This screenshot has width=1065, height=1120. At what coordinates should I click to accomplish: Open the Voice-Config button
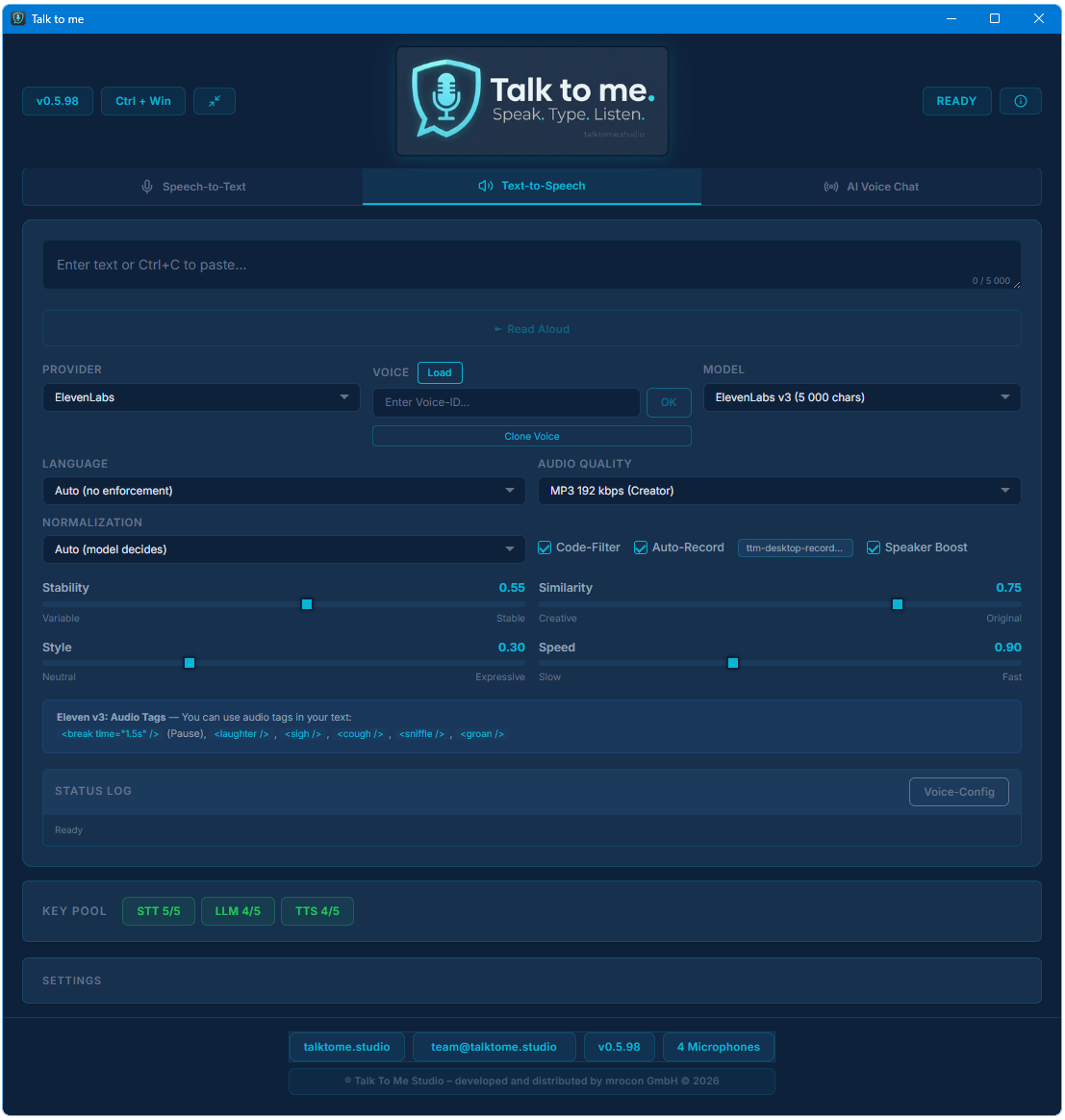(x=958, y=792)
